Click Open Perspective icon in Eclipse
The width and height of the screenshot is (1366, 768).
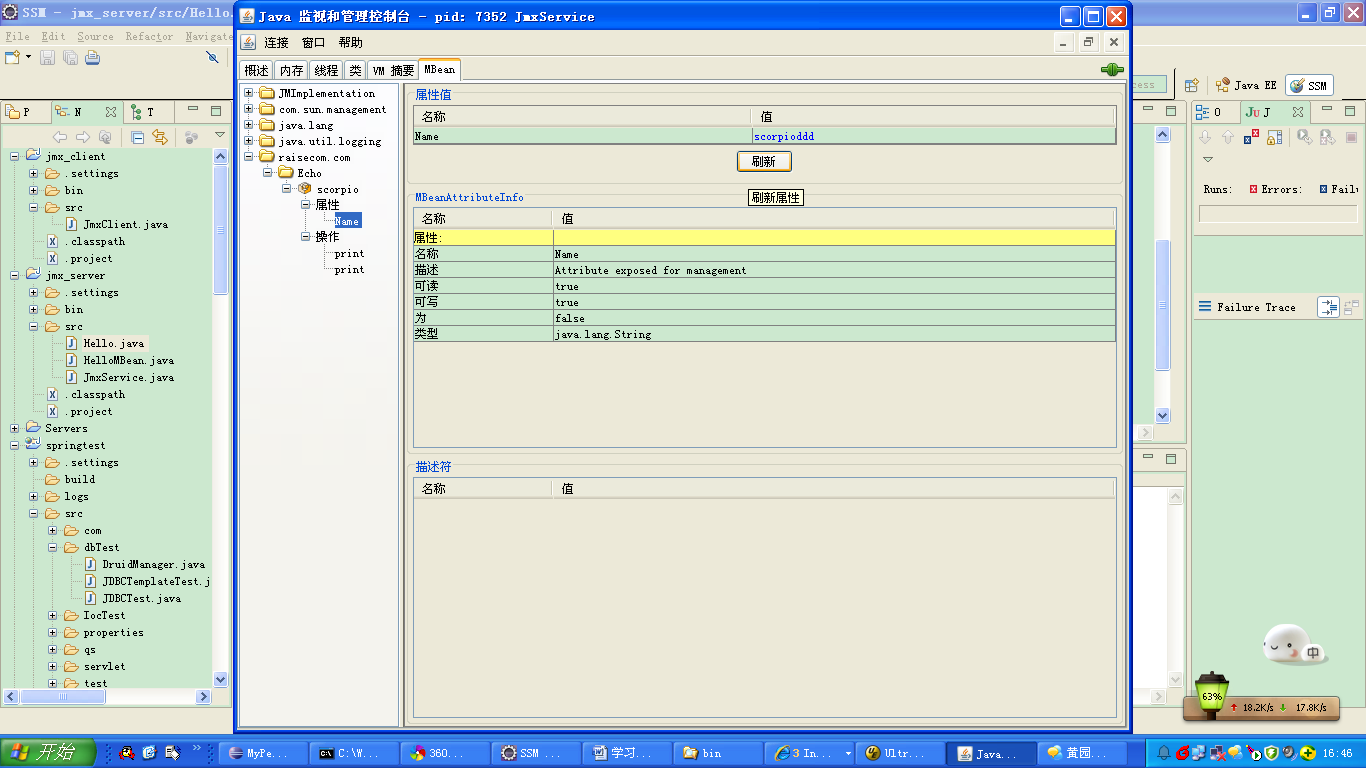1191,86
